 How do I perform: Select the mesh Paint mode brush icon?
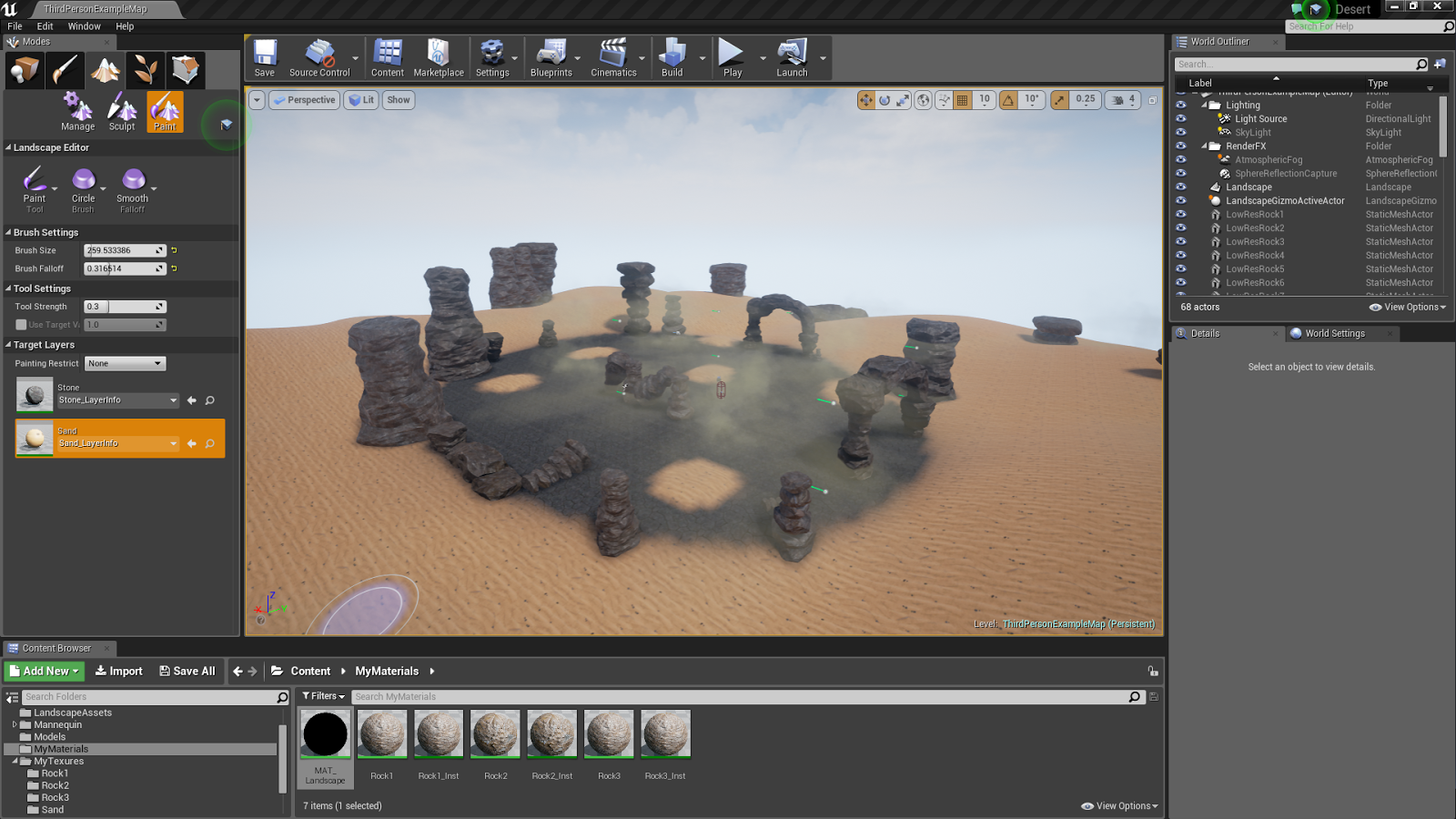point(66,70)
